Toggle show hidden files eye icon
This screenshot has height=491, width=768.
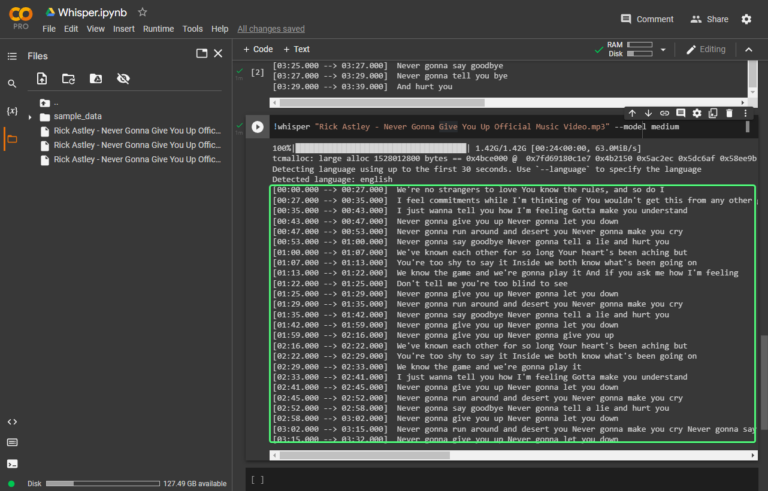[123, 78]
